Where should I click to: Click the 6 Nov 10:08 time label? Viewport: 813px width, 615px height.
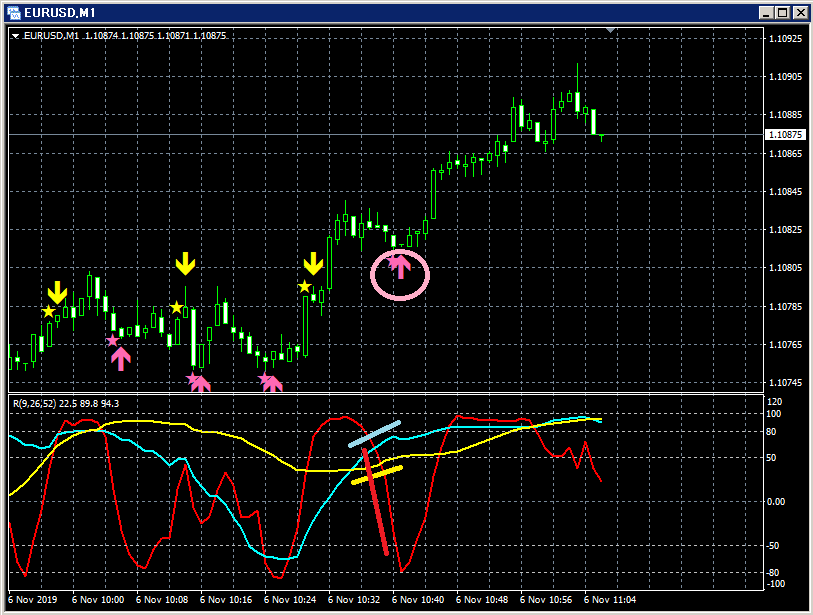pyautogui.click(x=162, y=600)
